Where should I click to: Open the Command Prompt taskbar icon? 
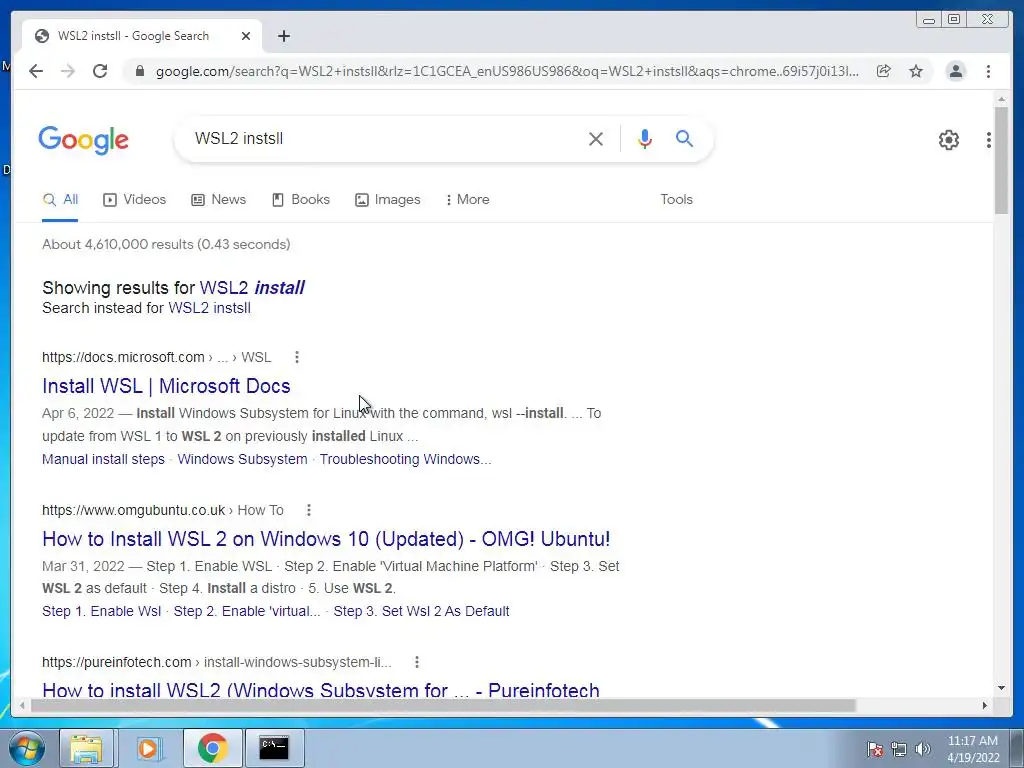pyautogui.click(x=274, y=748)
